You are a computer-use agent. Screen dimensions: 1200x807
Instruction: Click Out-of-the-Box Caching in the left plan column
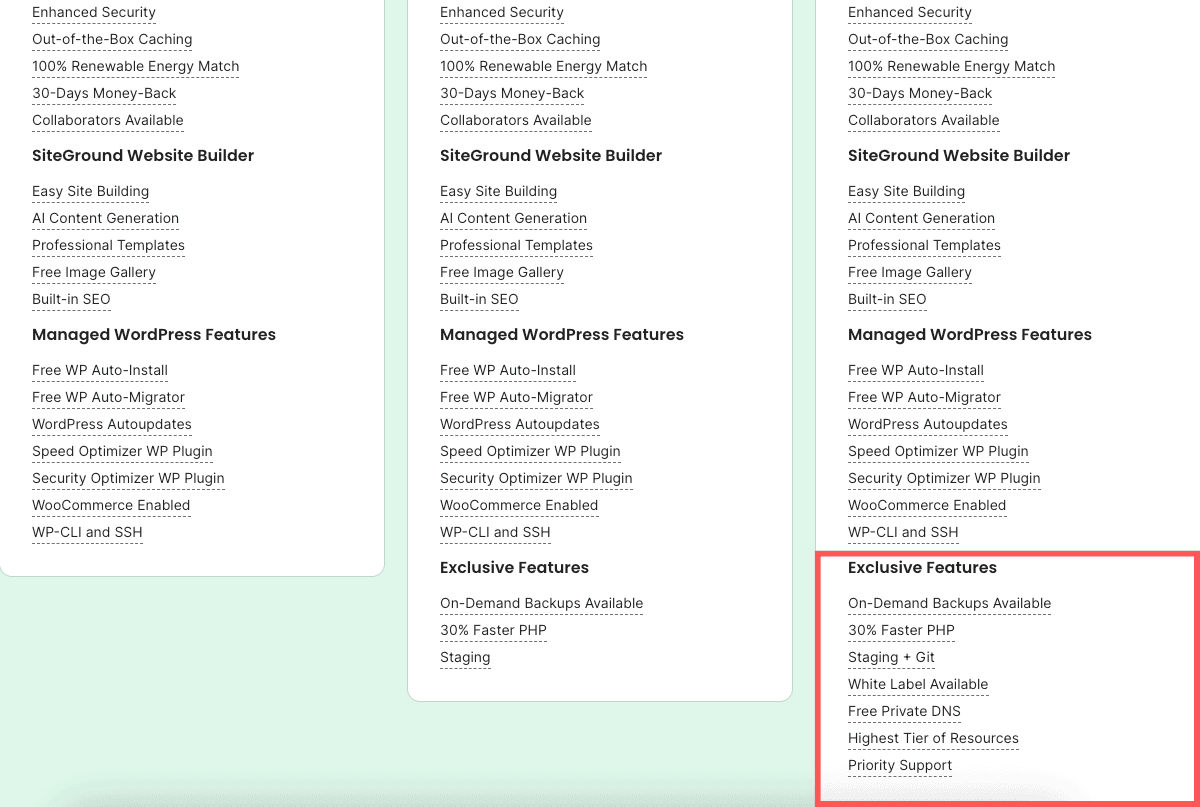[x=112, y=40]
